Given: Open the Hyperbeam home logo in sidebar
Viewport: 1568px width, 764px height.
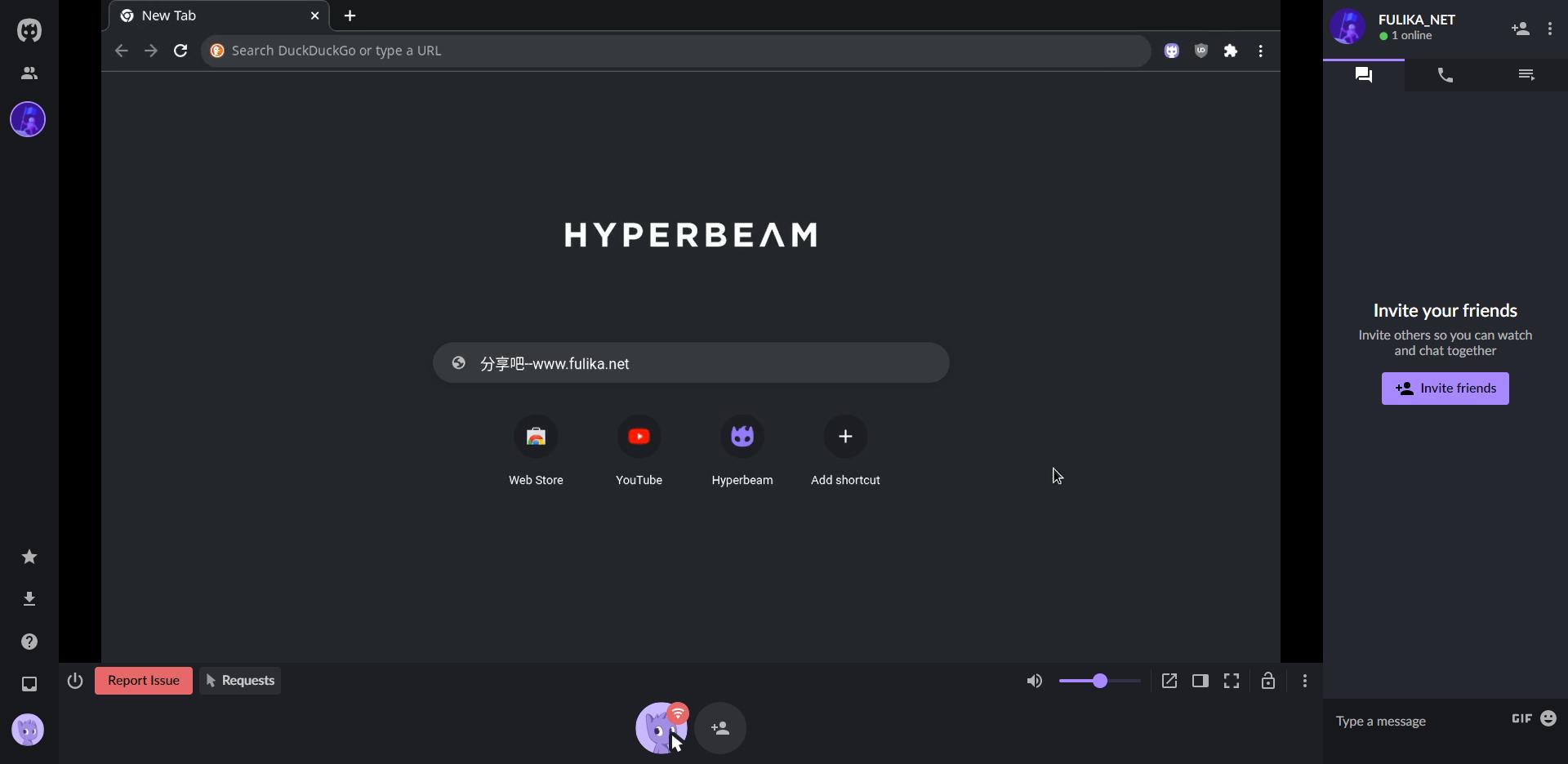Looking at the screenshot, I should (29, 30).
